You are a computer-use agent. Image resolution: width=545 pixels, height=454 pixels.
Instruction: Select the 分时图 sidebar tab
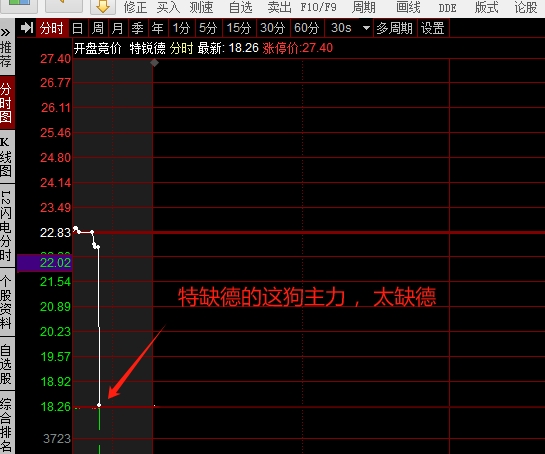pyautogui.click(x=6, y=103)
